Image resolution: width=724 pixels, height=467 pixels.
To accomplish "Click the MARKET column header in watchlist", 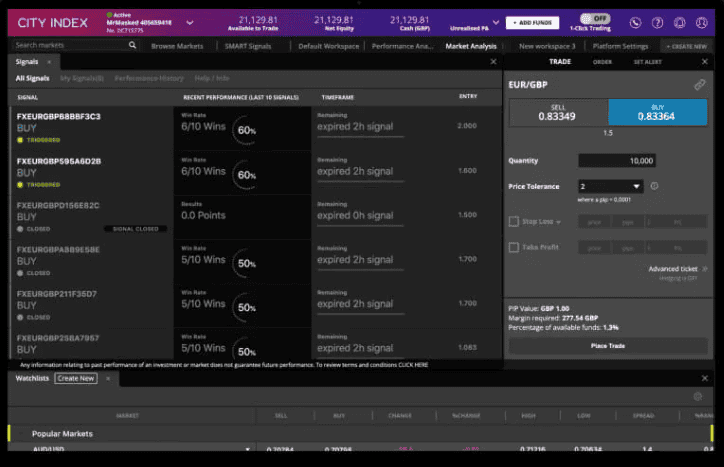I will coord(127,416).
